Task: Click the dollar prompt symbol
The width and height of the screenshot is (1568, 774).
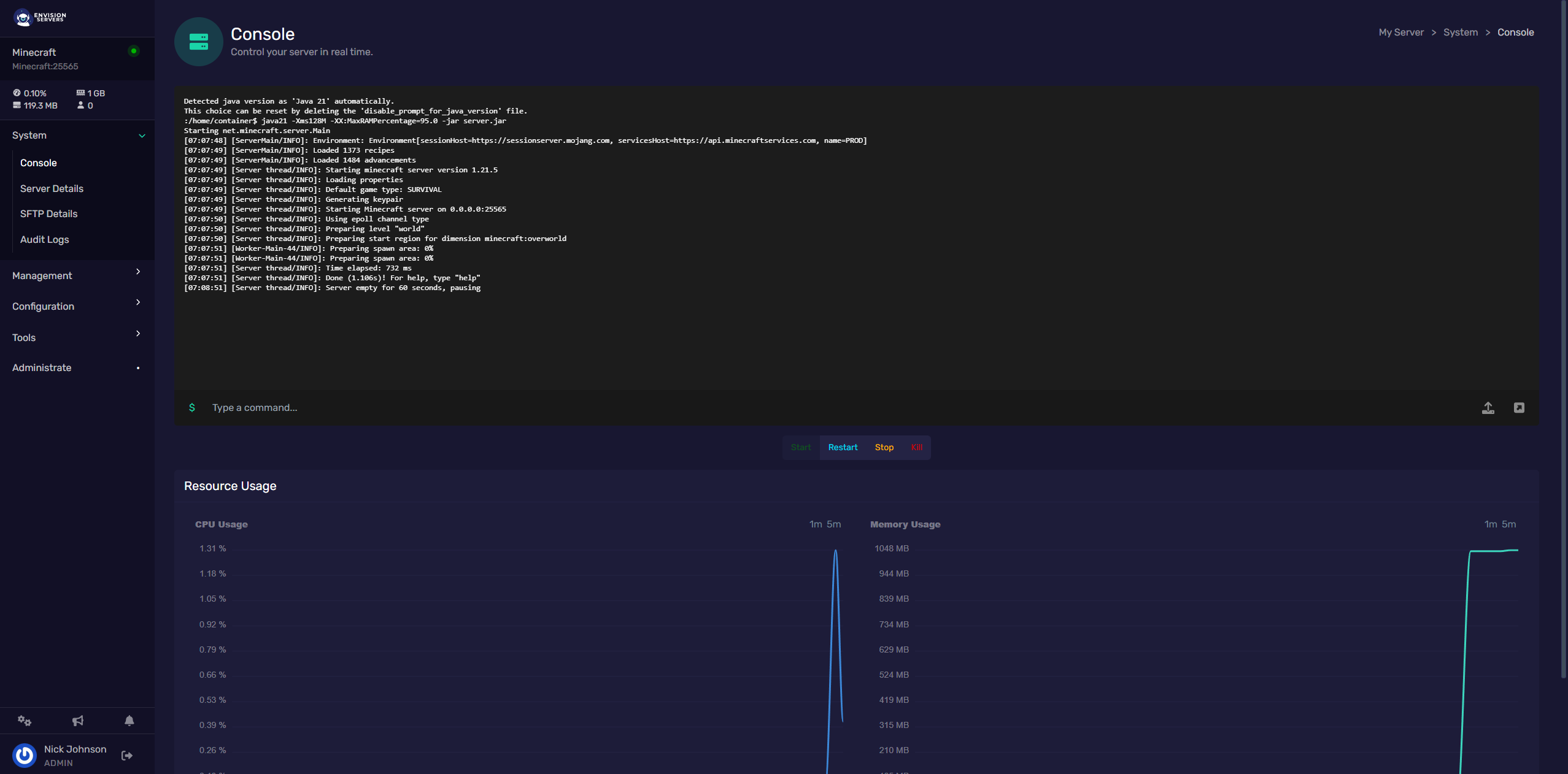Action: coord(192,408)
